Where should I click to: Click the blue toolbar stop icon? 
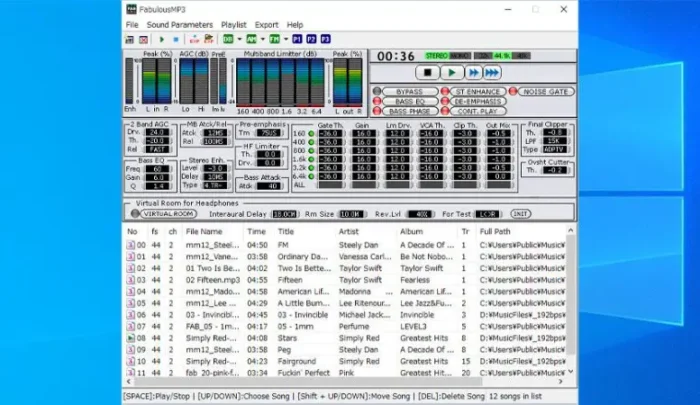point(175,39)
